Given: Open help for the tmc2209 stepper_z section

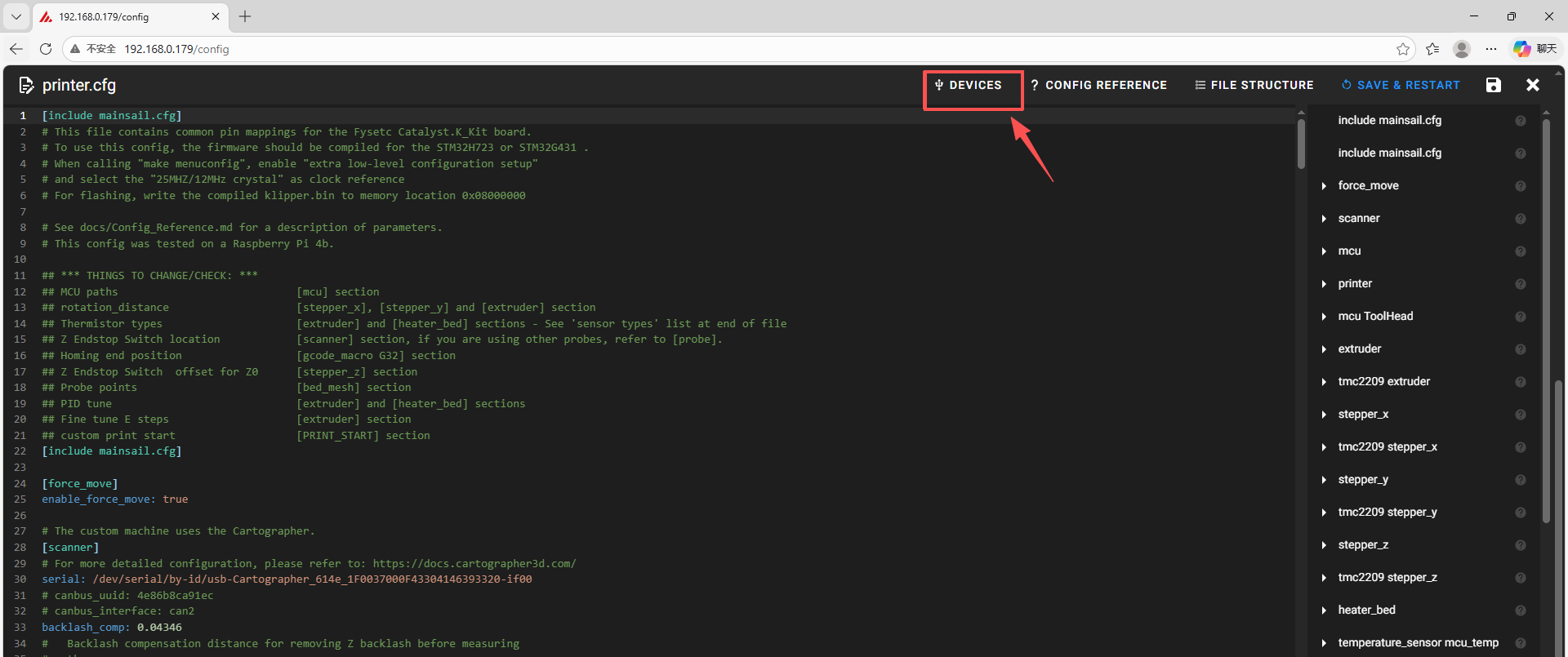Looking at the screenshot, I should click(1521, 578).
